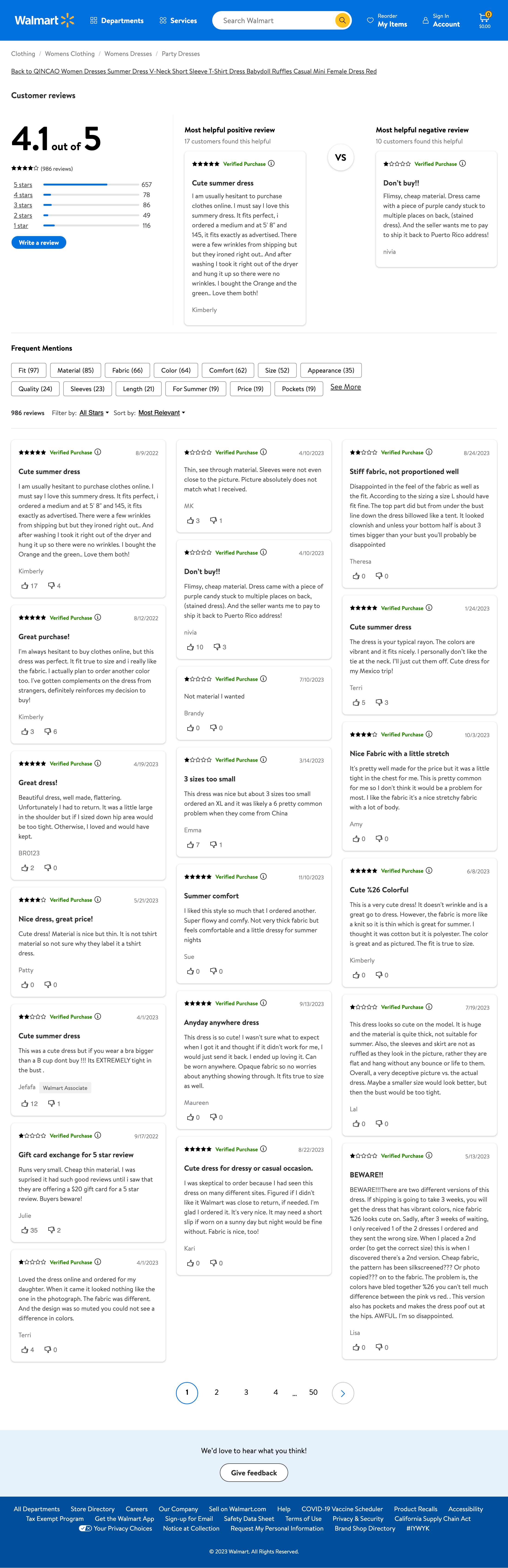Viewport: 508px width, 1568px height.
Task: Expand frequent mentions with See More
Action: 346,387
